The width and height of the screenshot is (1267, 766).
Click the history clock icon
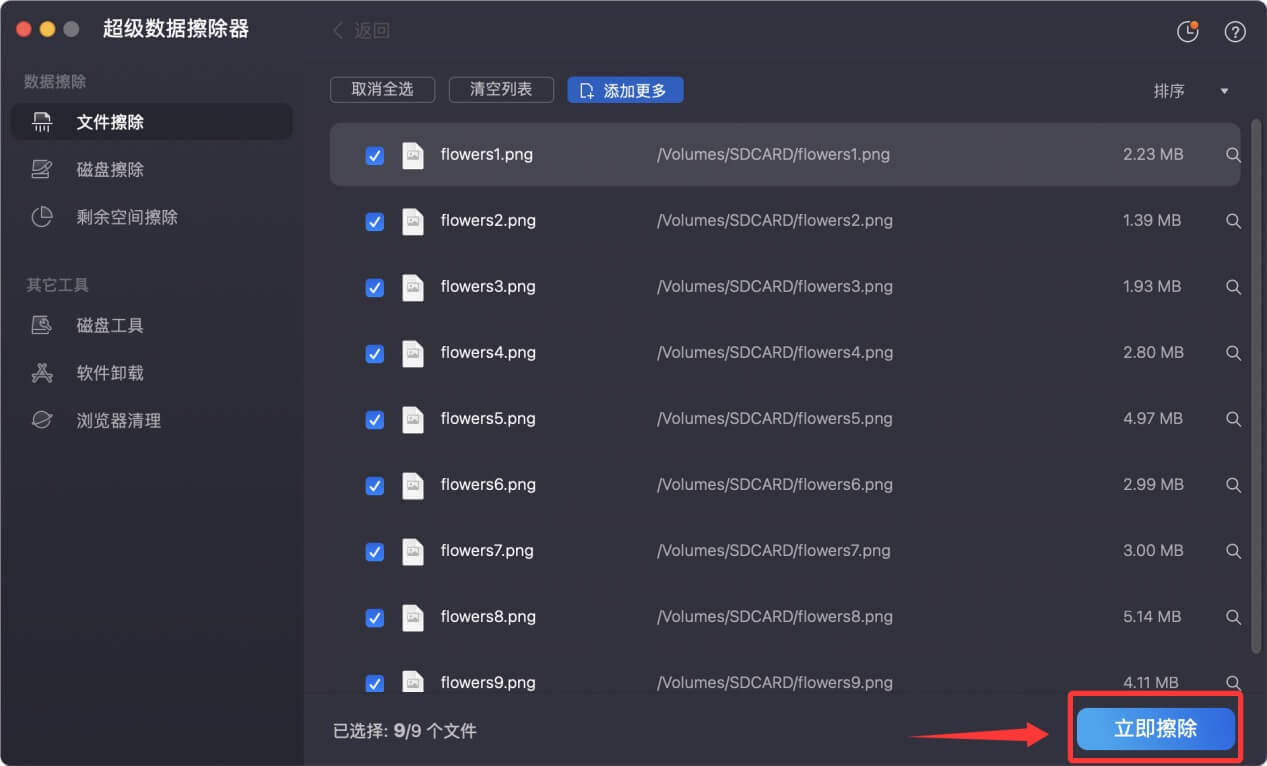[1187, 31]
